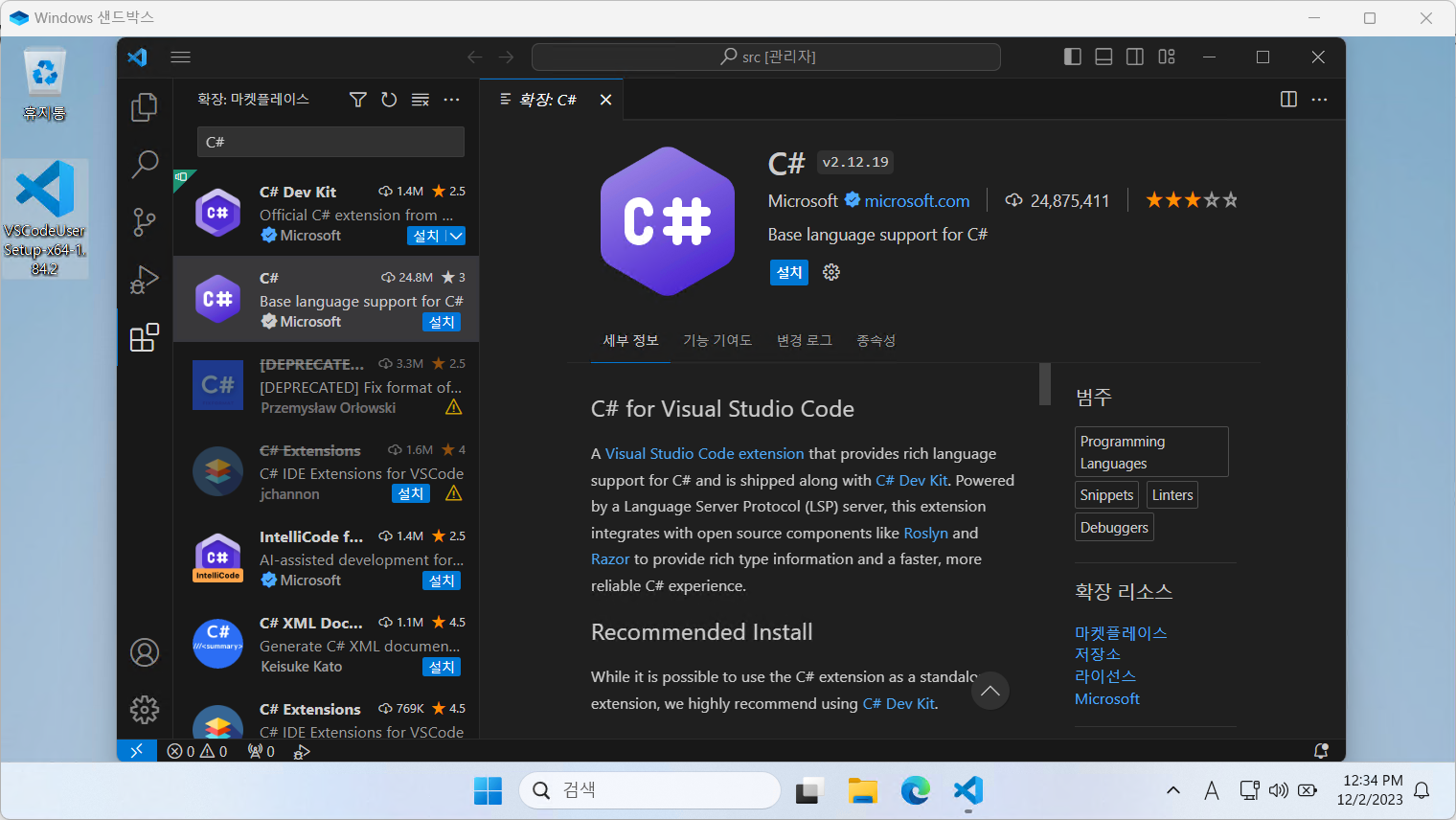Image resolution: width=1456 pixels, height=820 pixels.
Task: Install the C# Dev Kit extension
Action: pos(426,236)
